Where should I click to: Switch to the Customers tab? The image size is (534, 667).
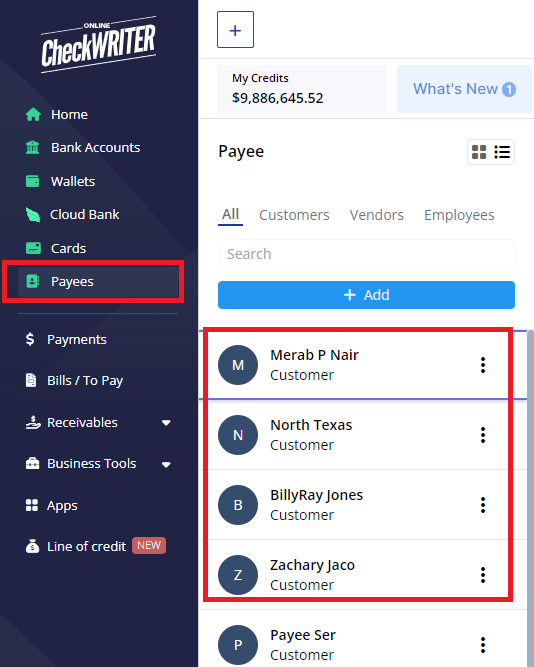pos(294,215)
